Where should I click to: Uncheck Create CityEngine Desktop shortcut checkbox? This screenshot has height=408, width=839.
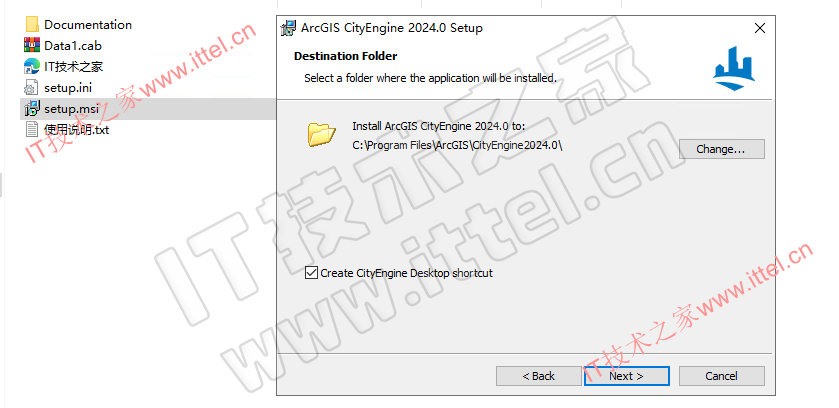pyautogui.click(x=311, y=273)
